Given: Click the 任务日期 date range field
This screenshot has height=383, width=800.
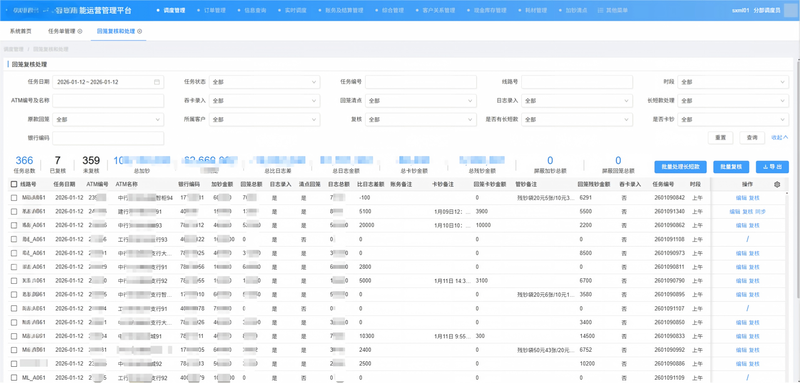Looking at the screenshot, I should pos(109,82).
